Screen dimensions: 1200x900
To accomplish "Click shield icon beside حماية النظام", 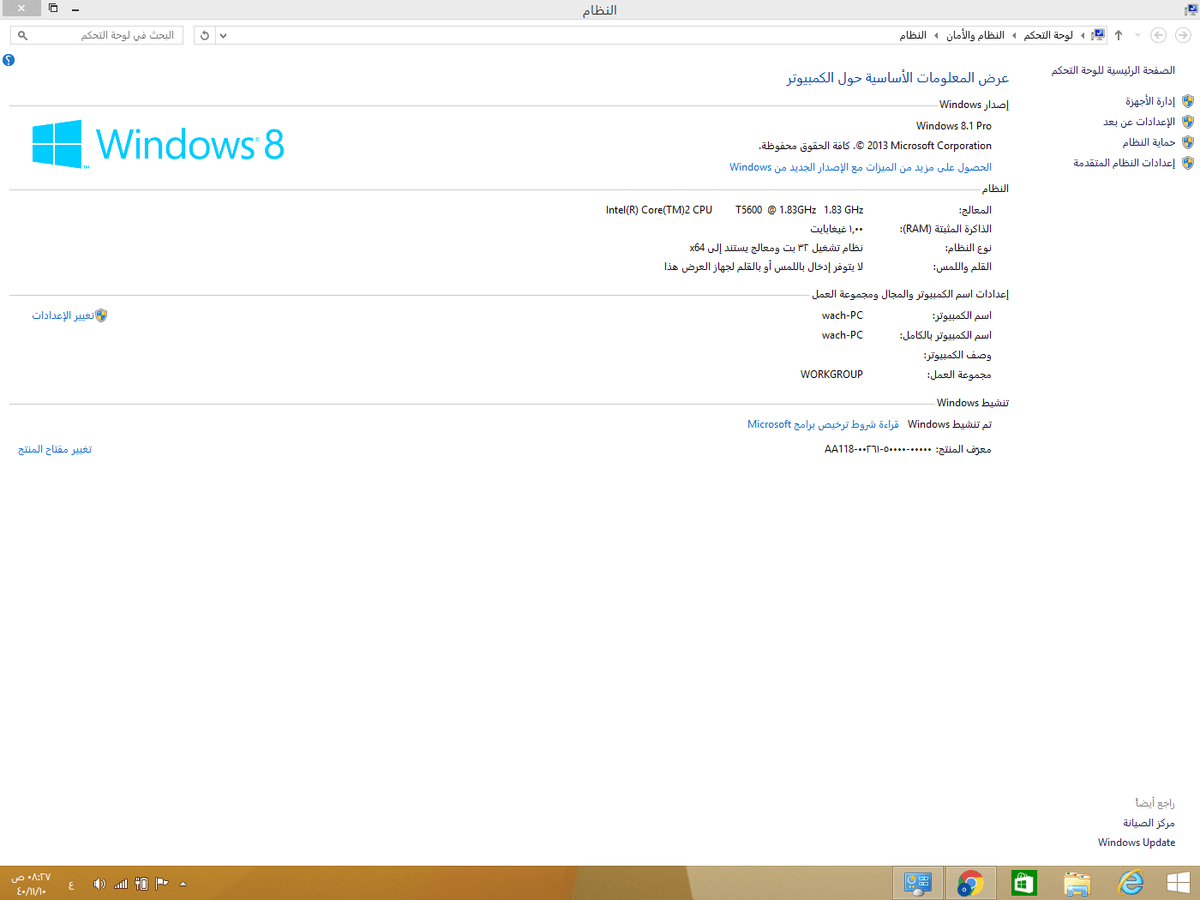I will point(1187,142).
